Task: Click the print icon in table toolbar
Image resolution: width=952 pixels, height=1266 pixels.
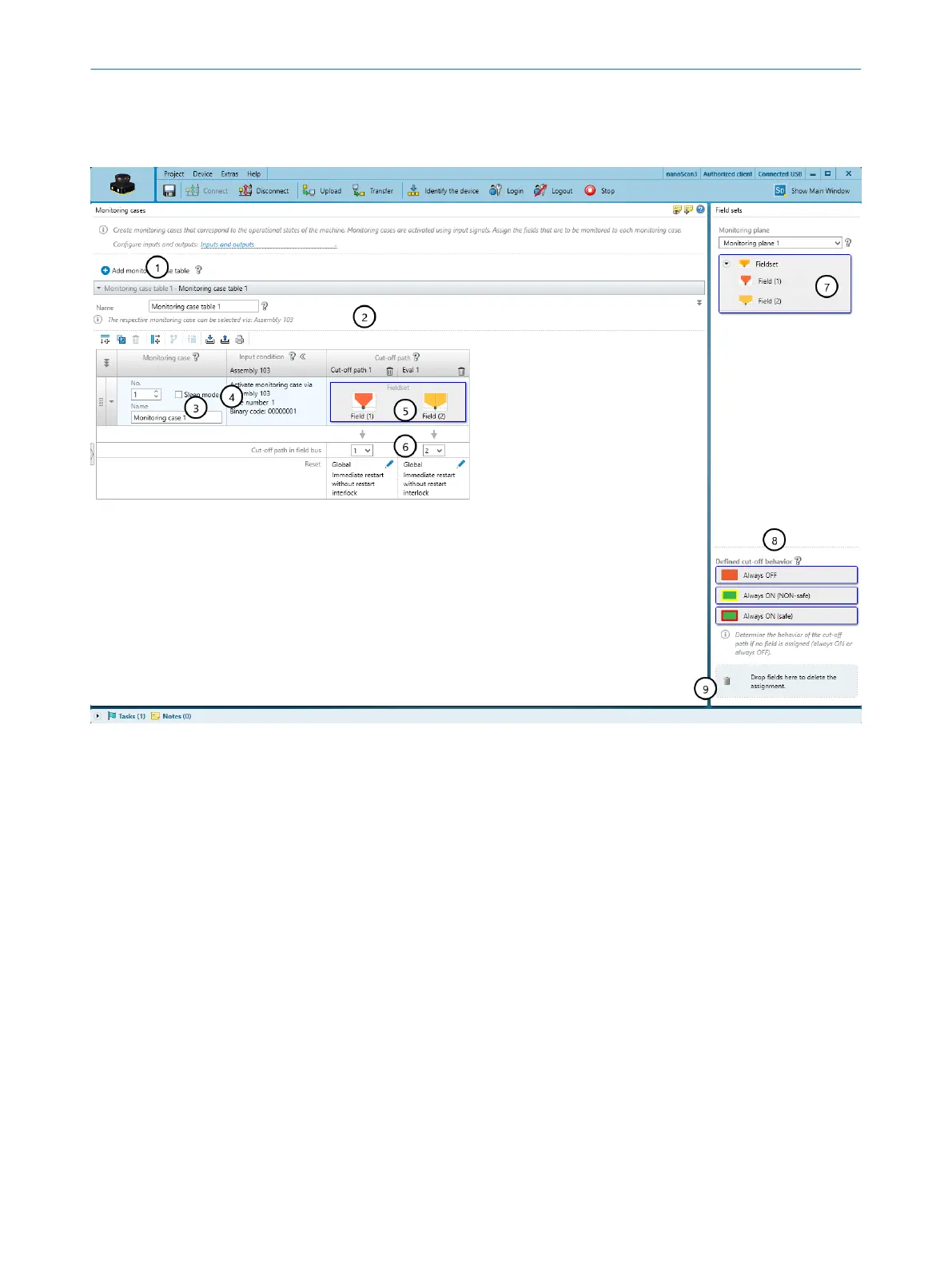Action: [x=239, y=340]
